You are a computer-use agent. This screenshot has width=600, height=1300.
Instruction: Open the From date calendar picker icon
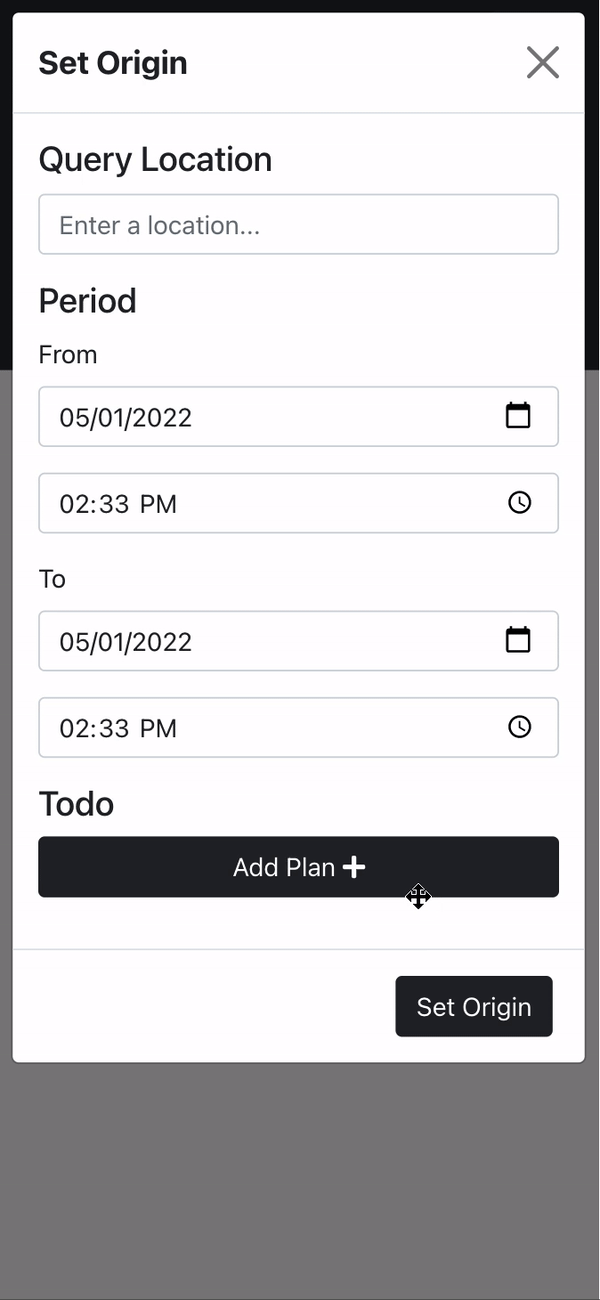[x=518, y=416]
